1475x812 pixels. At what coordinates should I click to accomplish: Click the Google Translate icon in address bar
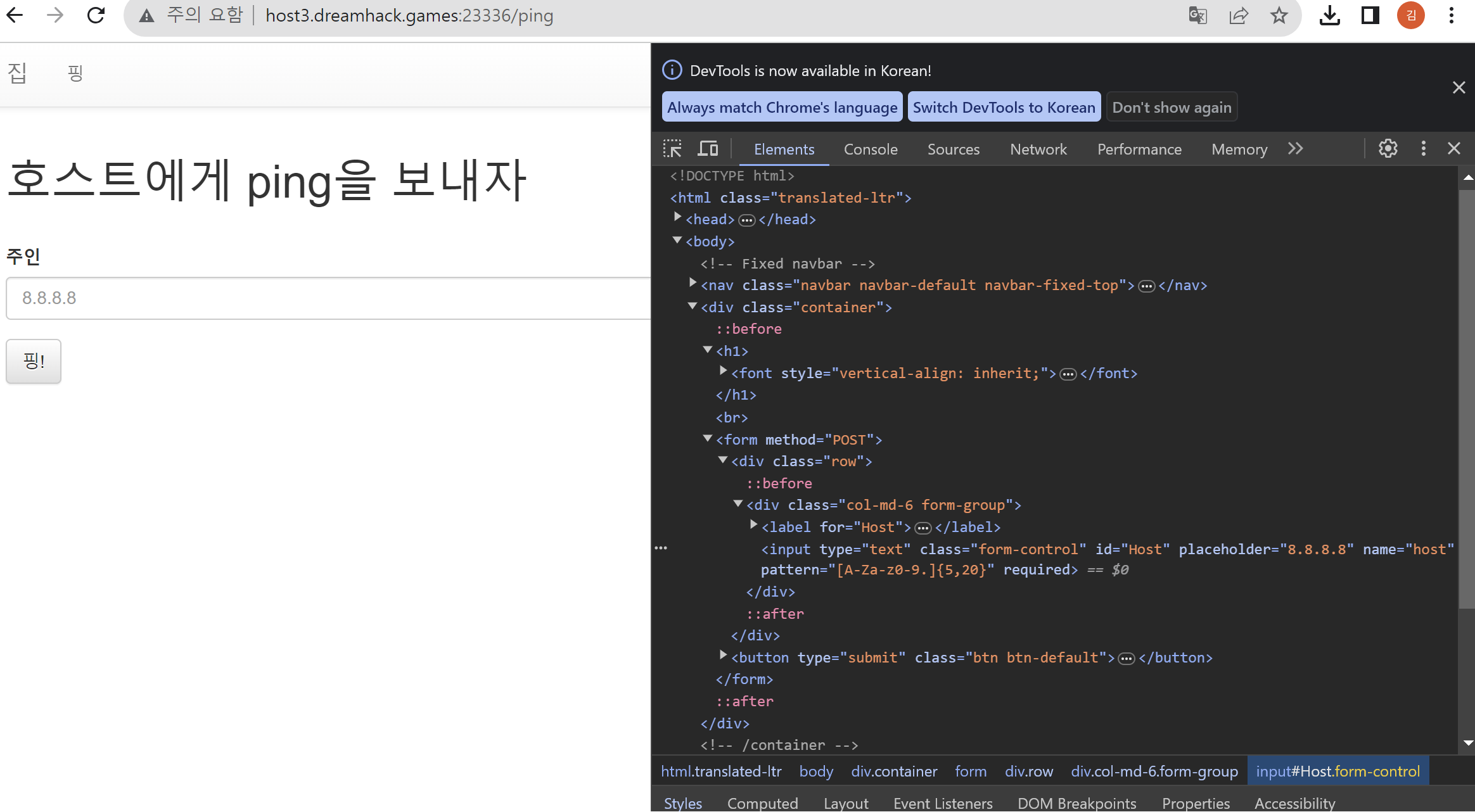click(1197, 15)
